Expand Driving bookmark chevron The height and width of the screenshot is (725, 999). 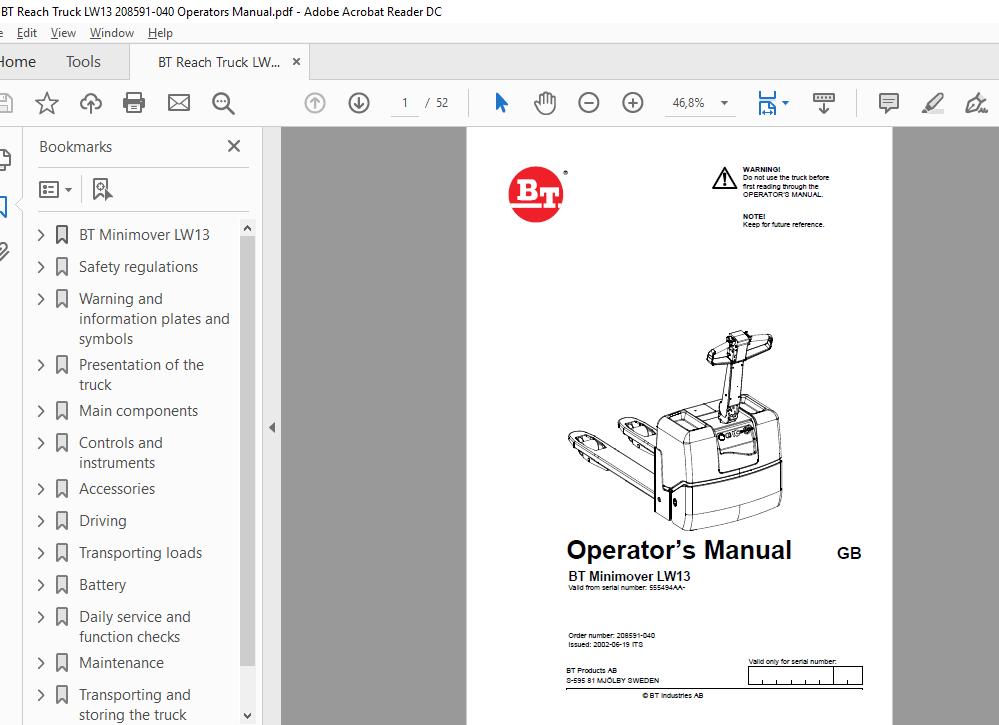(x=41, y=521)
